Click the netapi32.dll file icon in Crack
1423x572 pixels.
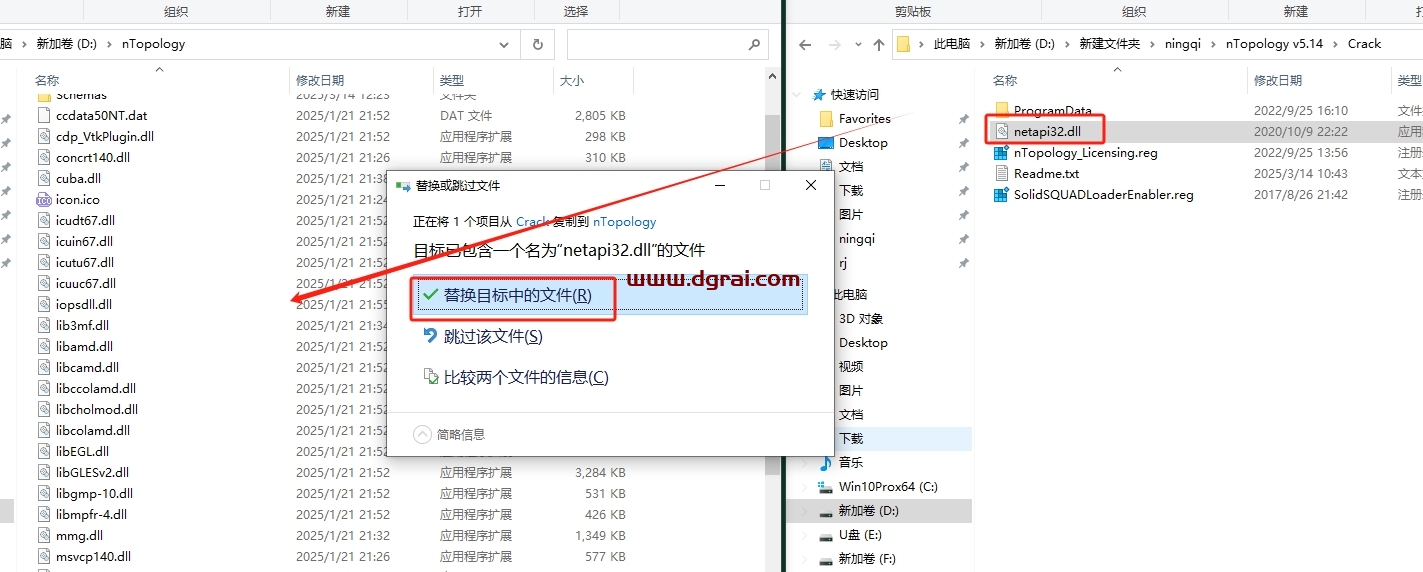pyautogui.click(x=1001, y=131)
